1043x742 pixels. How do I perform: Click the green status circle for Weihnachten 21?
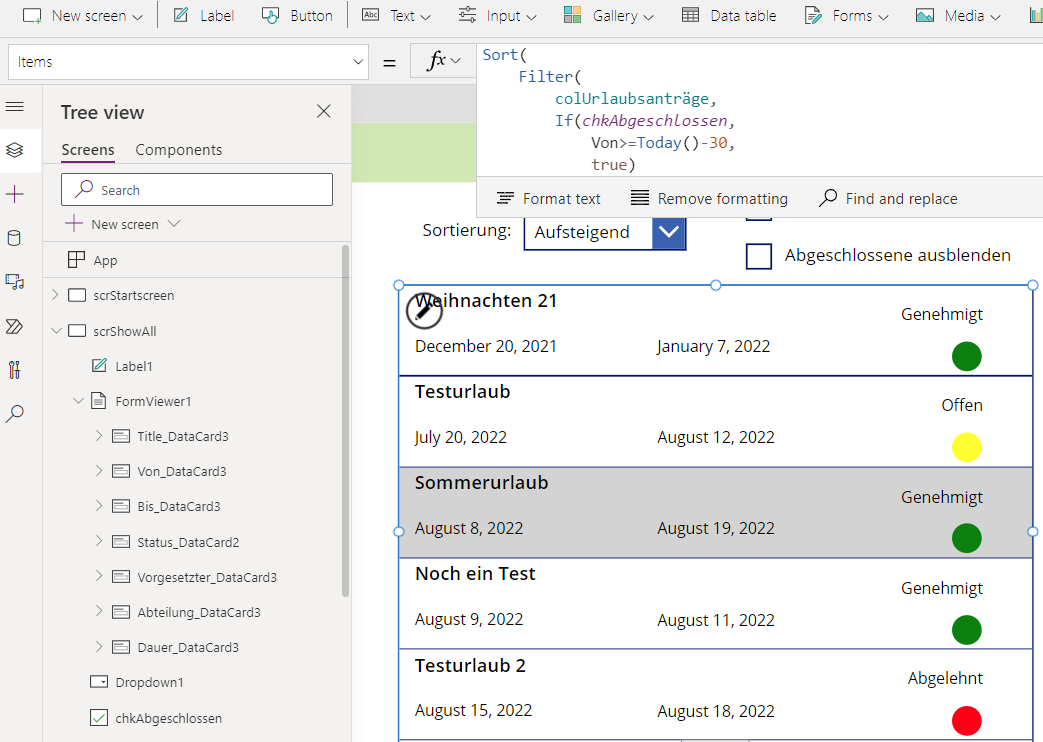point(967,356)
